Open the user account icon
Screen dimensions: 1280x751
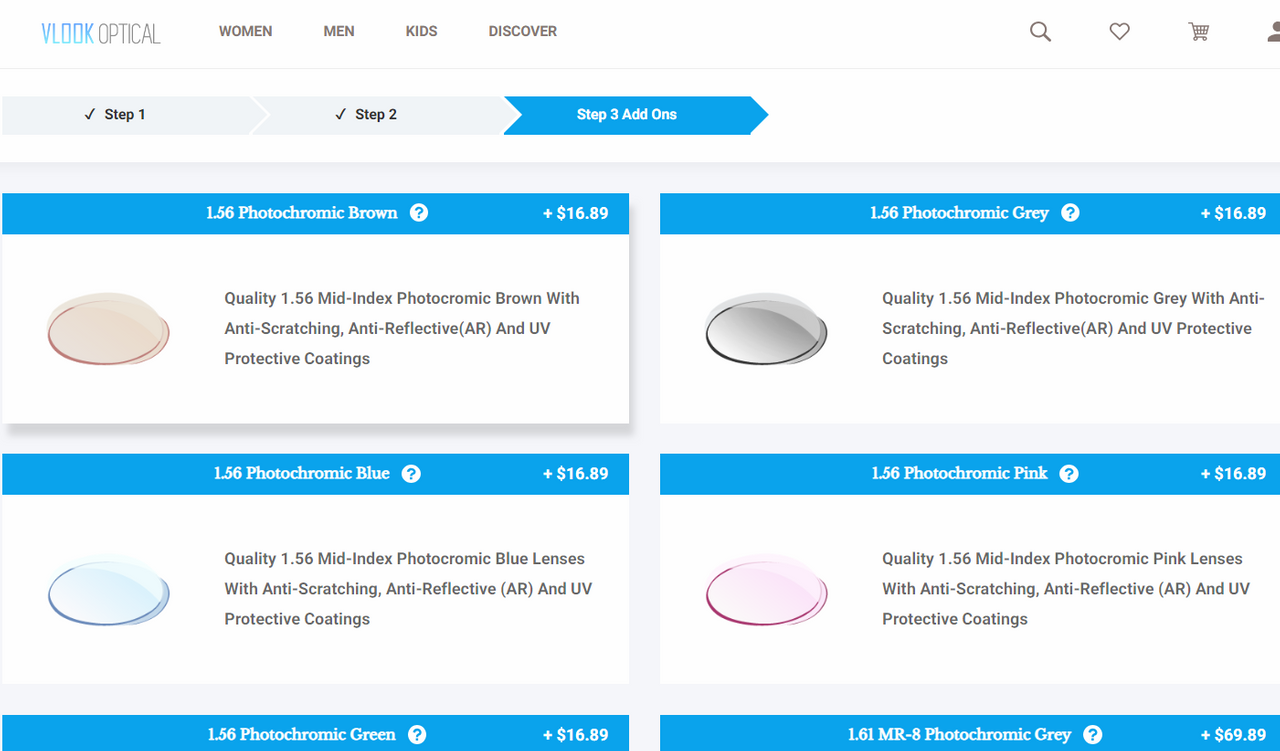(1273, 32)
